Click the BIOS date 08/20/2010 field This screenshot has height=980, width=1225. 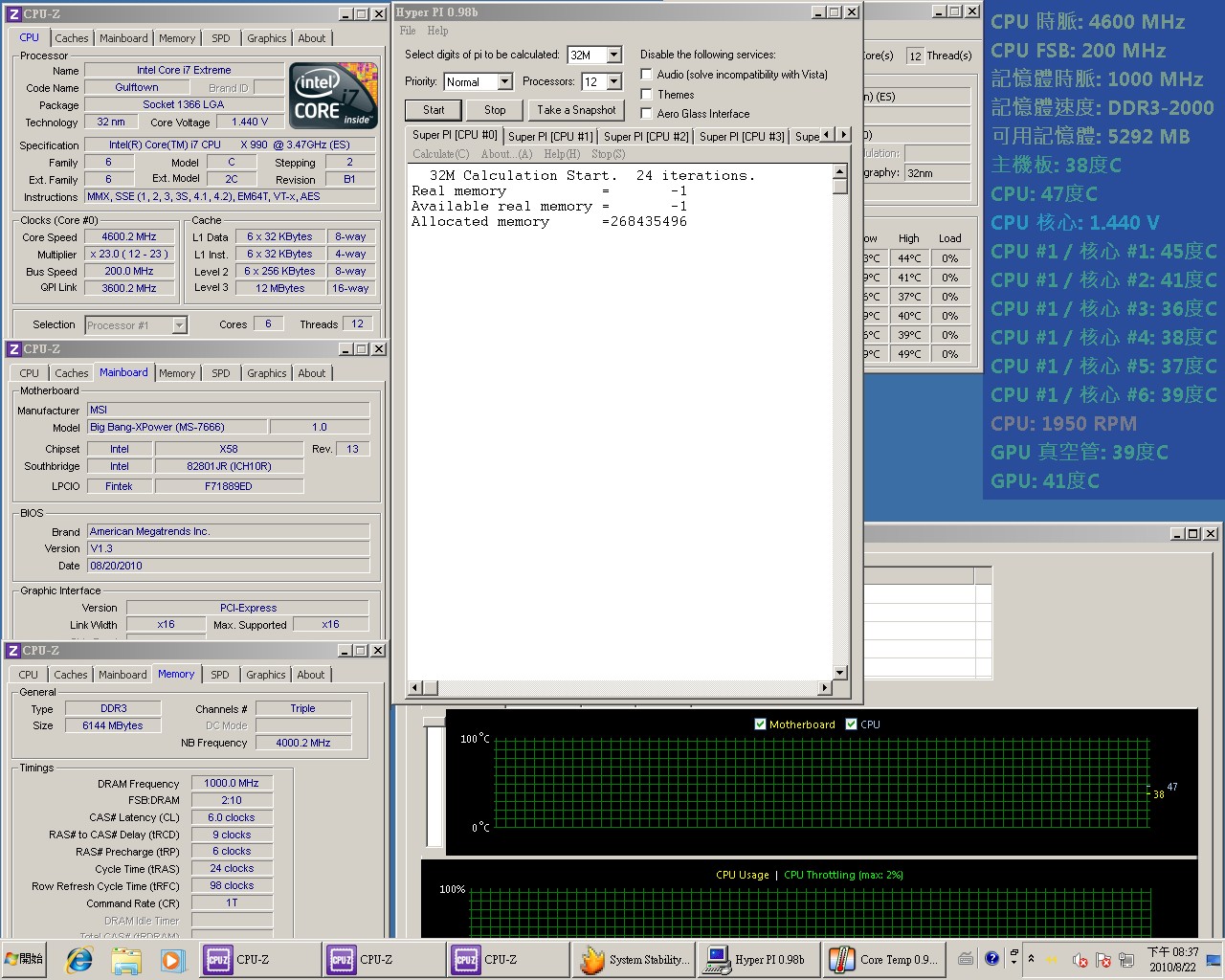click(228, 566)
